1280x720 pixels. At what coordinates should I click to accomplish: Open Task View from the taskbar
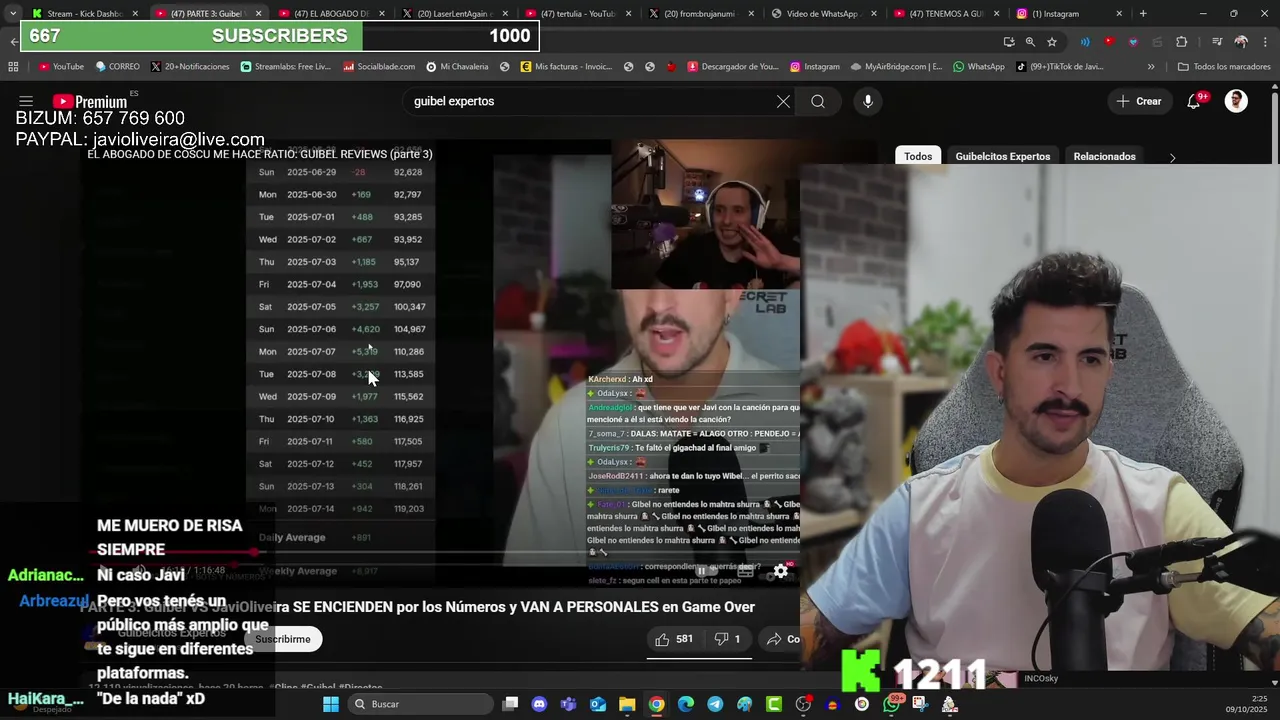coord(510,704)
